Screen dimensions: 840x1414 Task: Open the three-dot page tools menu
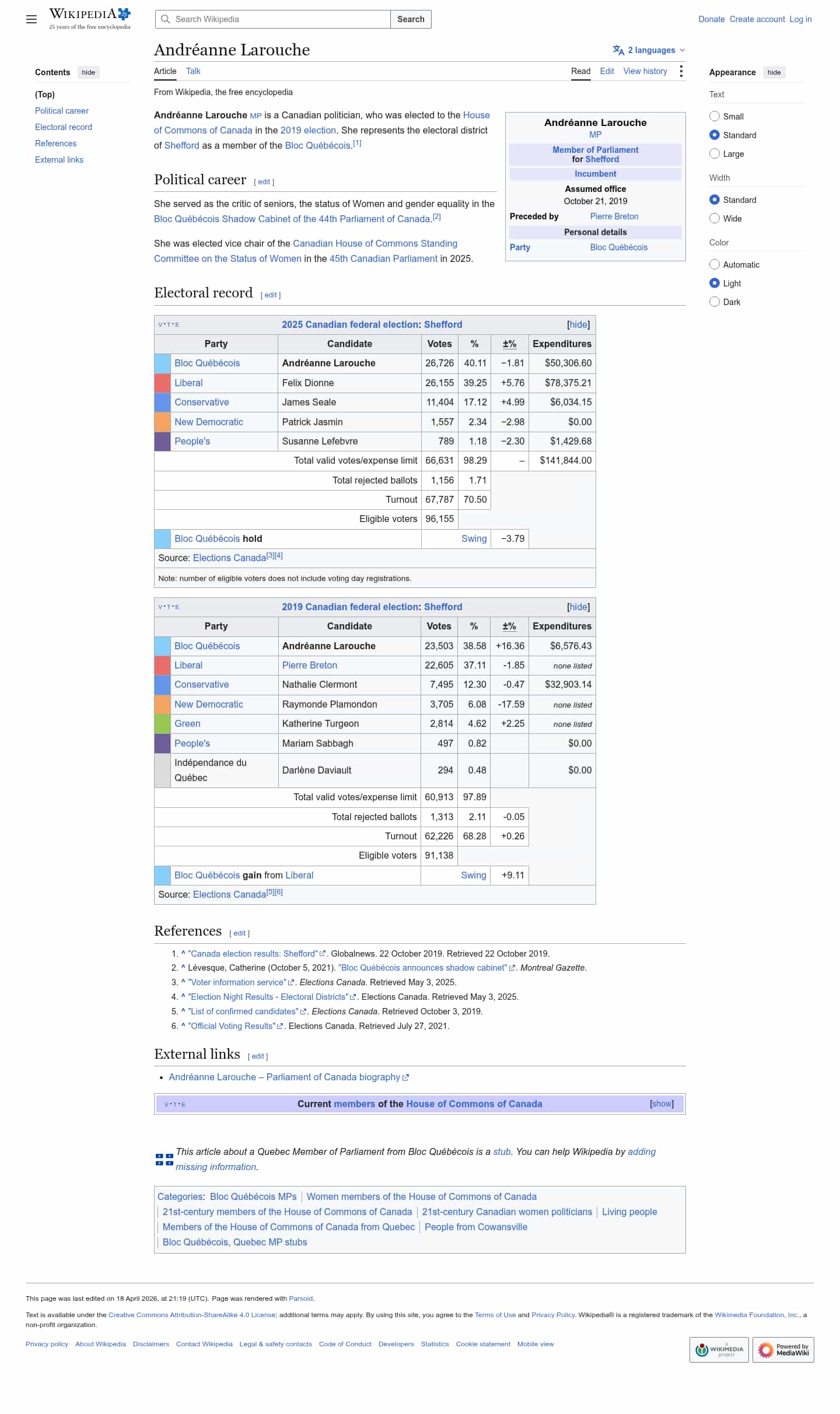click(681, 71)
